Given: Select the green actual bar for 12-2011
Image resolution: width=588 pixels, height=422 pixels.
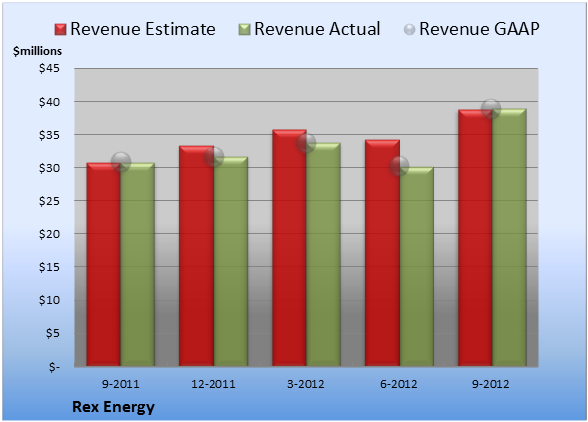Looking at the screenshot, I should [231, 261].
